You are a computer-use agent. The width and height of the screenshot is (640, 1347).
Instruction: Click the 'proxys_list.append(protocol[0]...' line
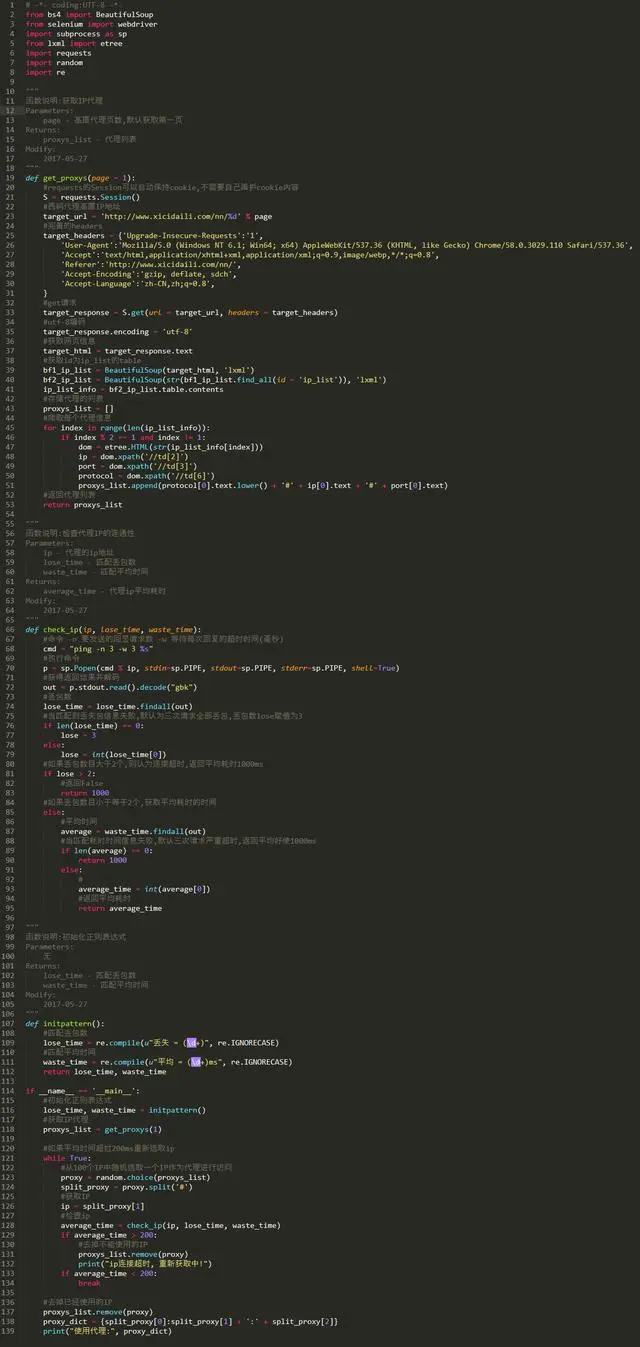point(262,485)
